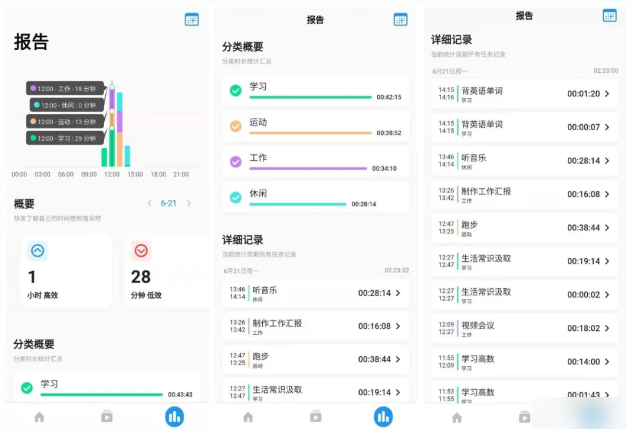Click the 00:34:10 duration in the 工作 row

[384, 168]
